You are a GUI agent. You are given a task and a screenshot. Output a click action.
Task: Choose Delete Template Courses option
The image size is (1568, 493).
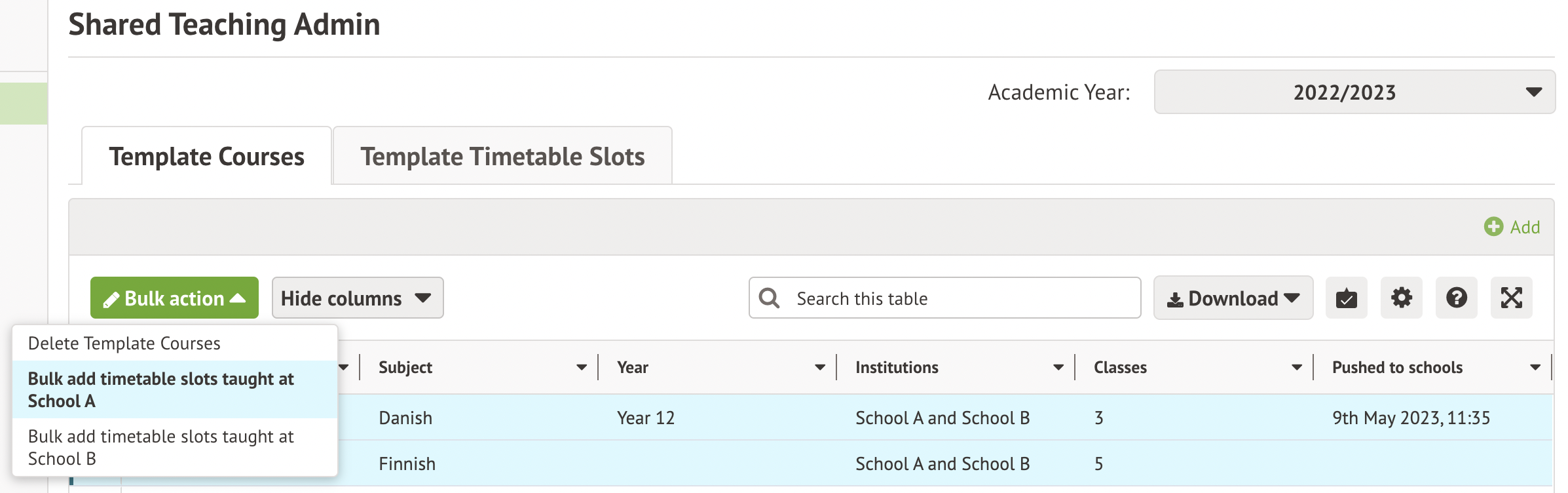124,344
